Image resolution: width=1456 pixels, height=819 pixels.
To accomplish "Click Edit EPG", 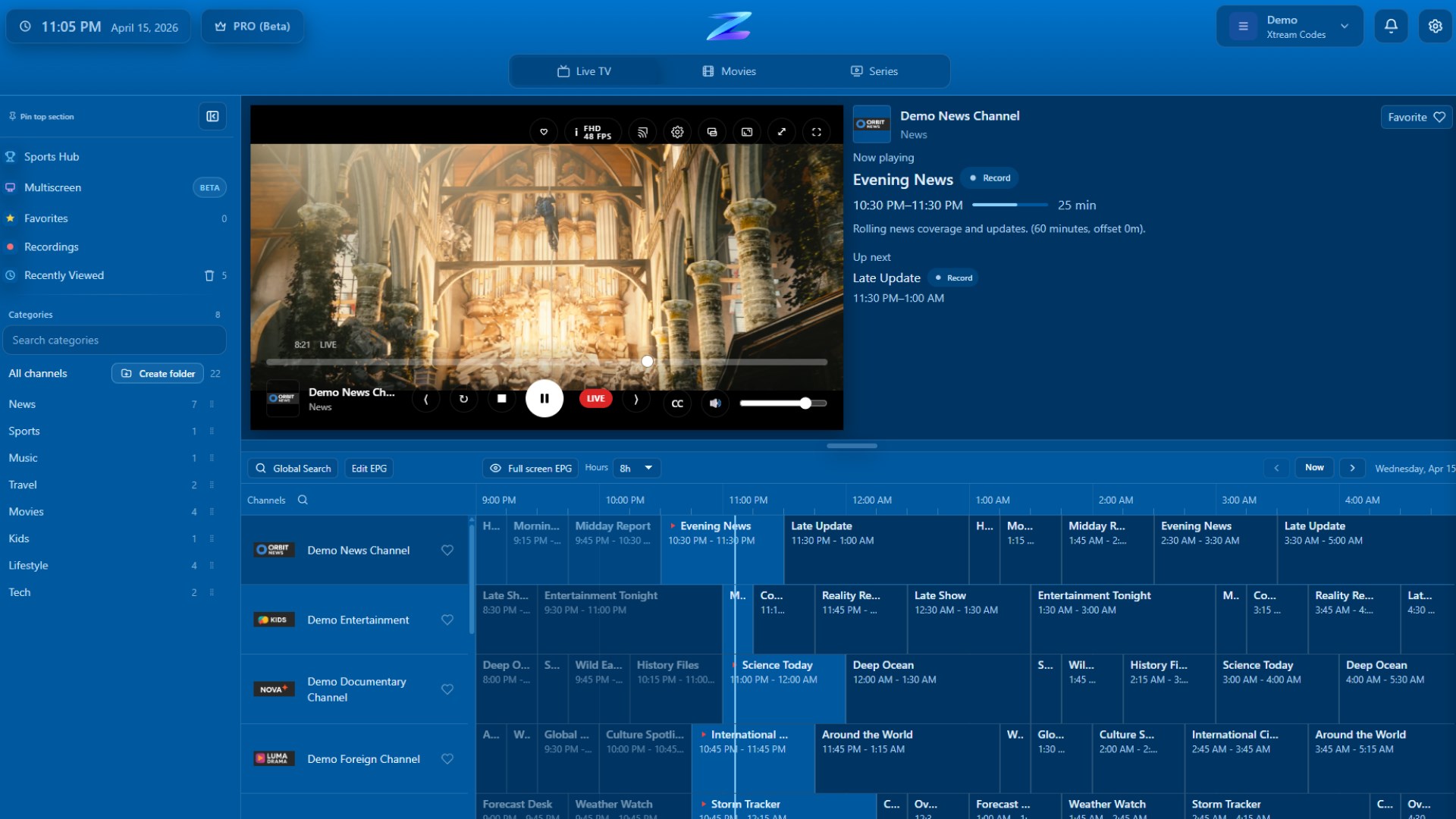I will point(369,469).
